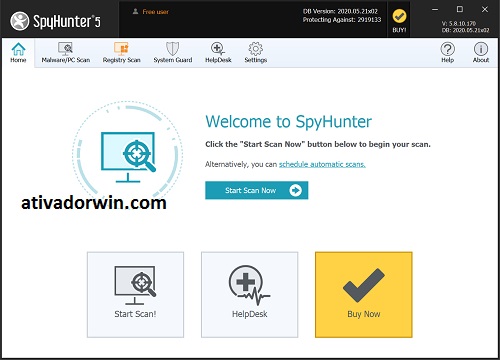Screen dimensions: 500x360
Task: Close the SpyHunter window
Action: (x=485, y=10)
